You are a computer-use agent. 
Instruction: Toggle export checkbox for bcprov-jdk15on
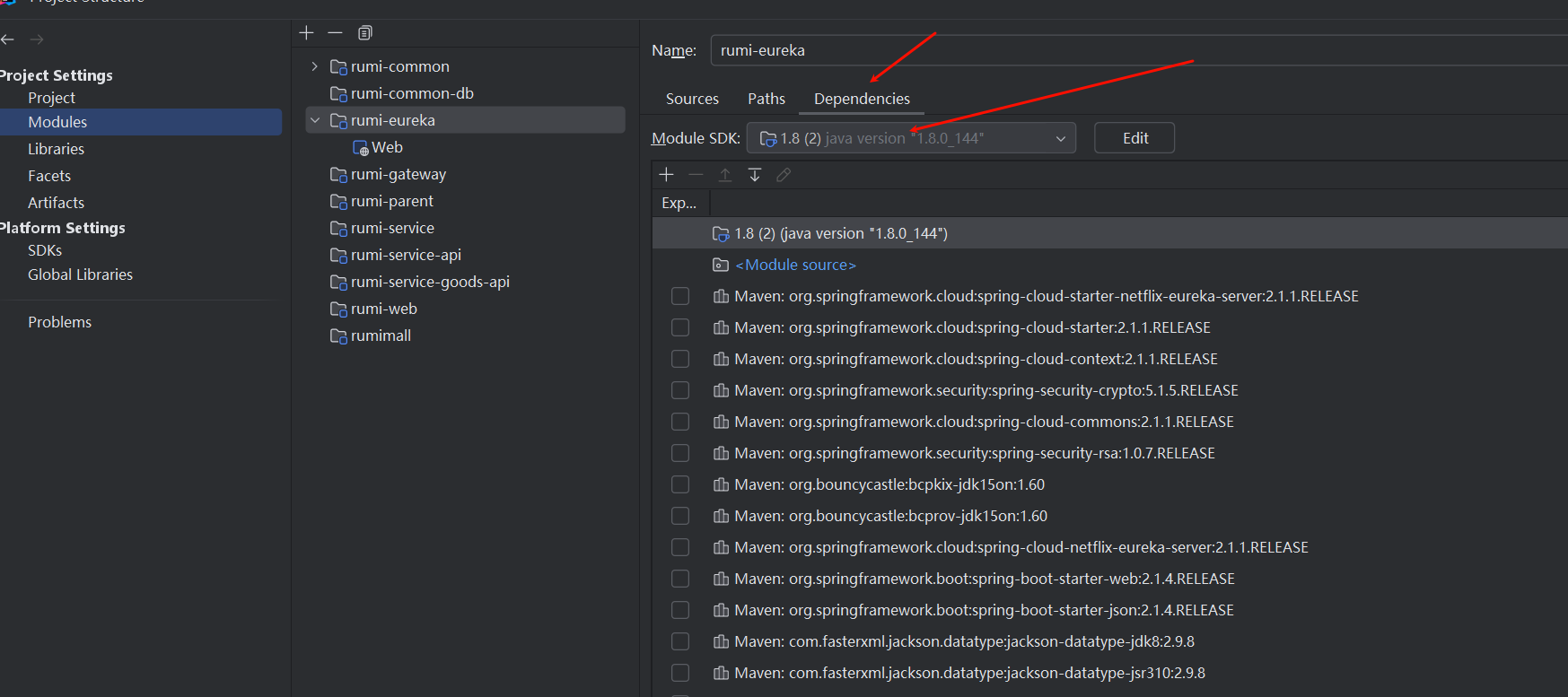click(680, 516)
